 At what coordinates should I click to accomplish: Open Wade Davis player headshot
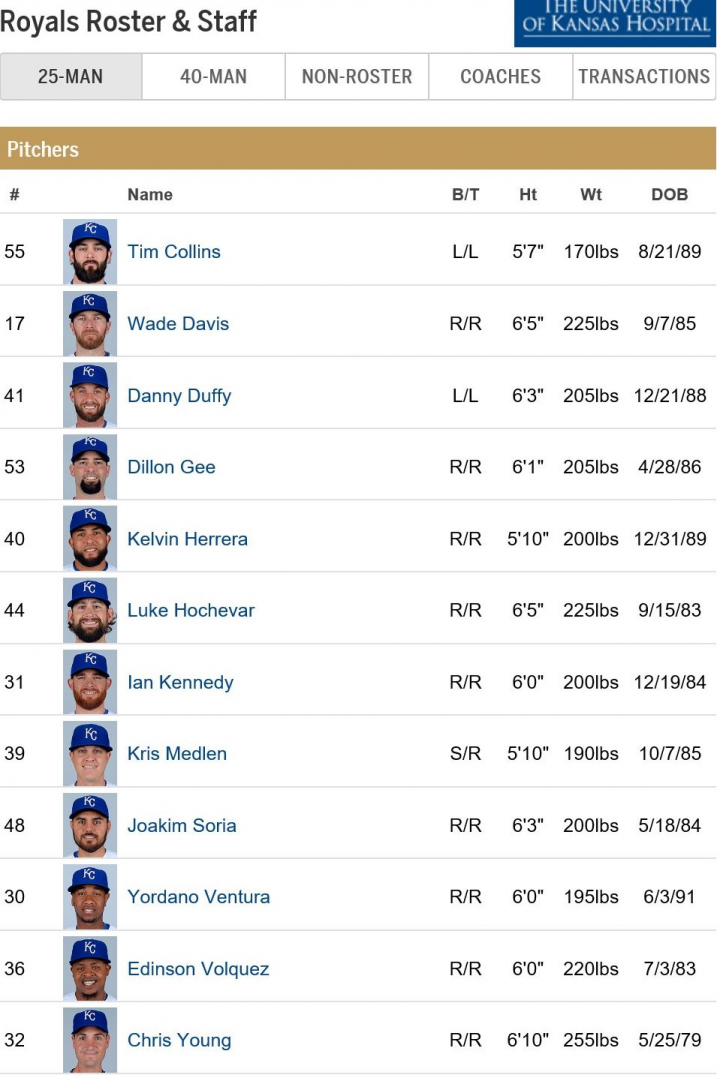tap(90, 324)
